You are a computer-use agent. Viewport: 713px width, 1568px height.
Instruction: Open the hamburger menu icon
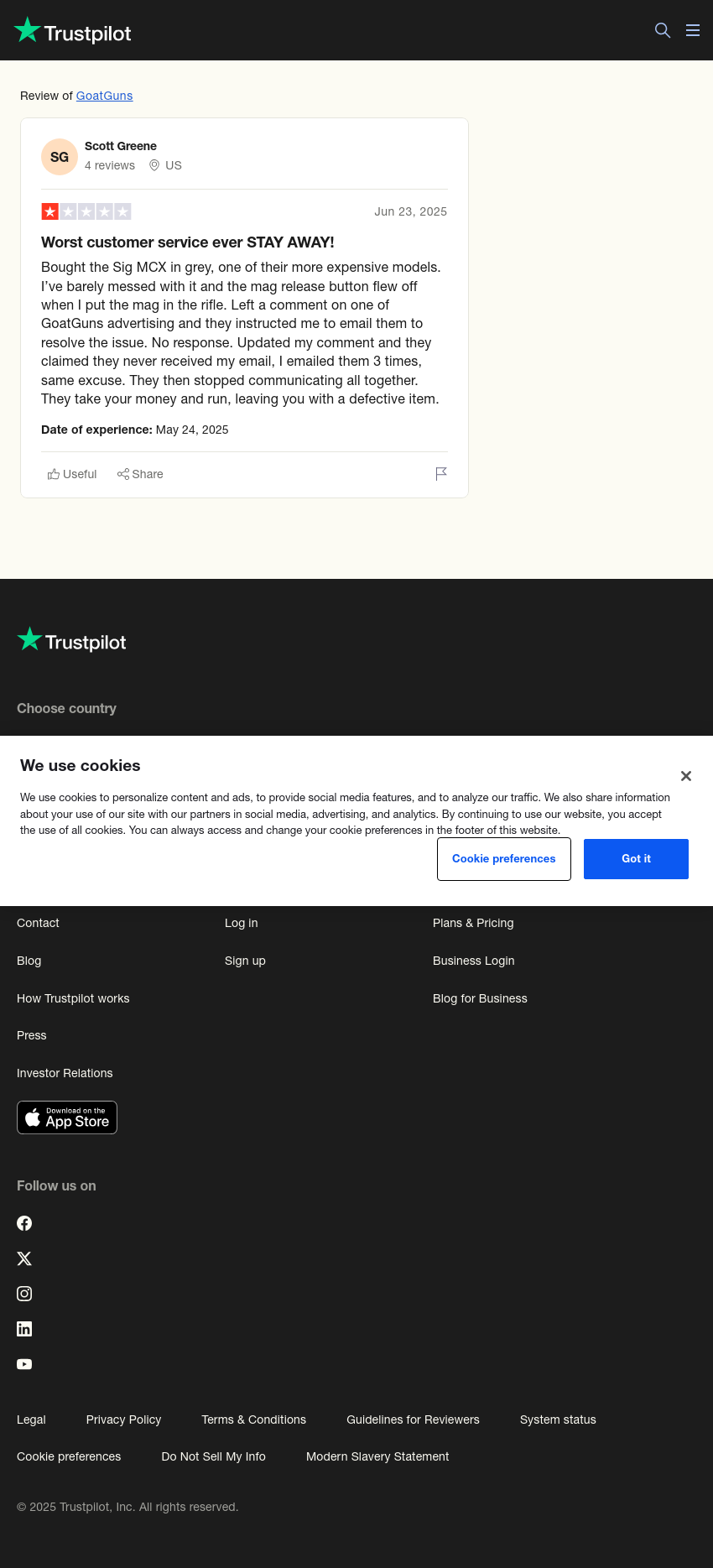coord(693,30)
